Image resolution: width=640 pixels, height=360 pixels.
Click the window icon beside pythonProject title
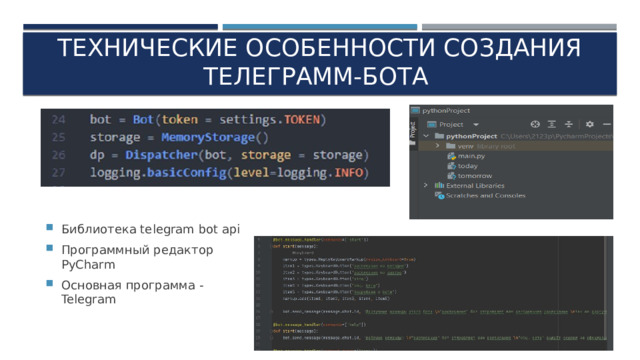click(416, 110)
